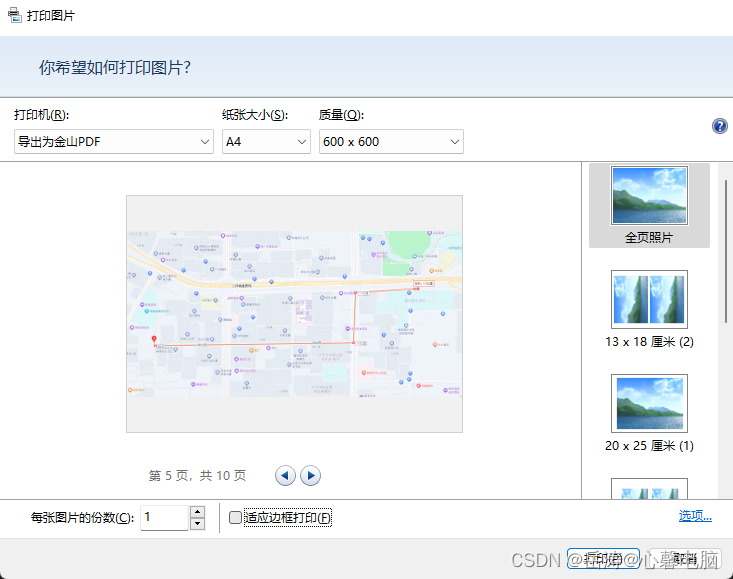
Task: Click the 质量(Q): label
Action: (341, 115)
